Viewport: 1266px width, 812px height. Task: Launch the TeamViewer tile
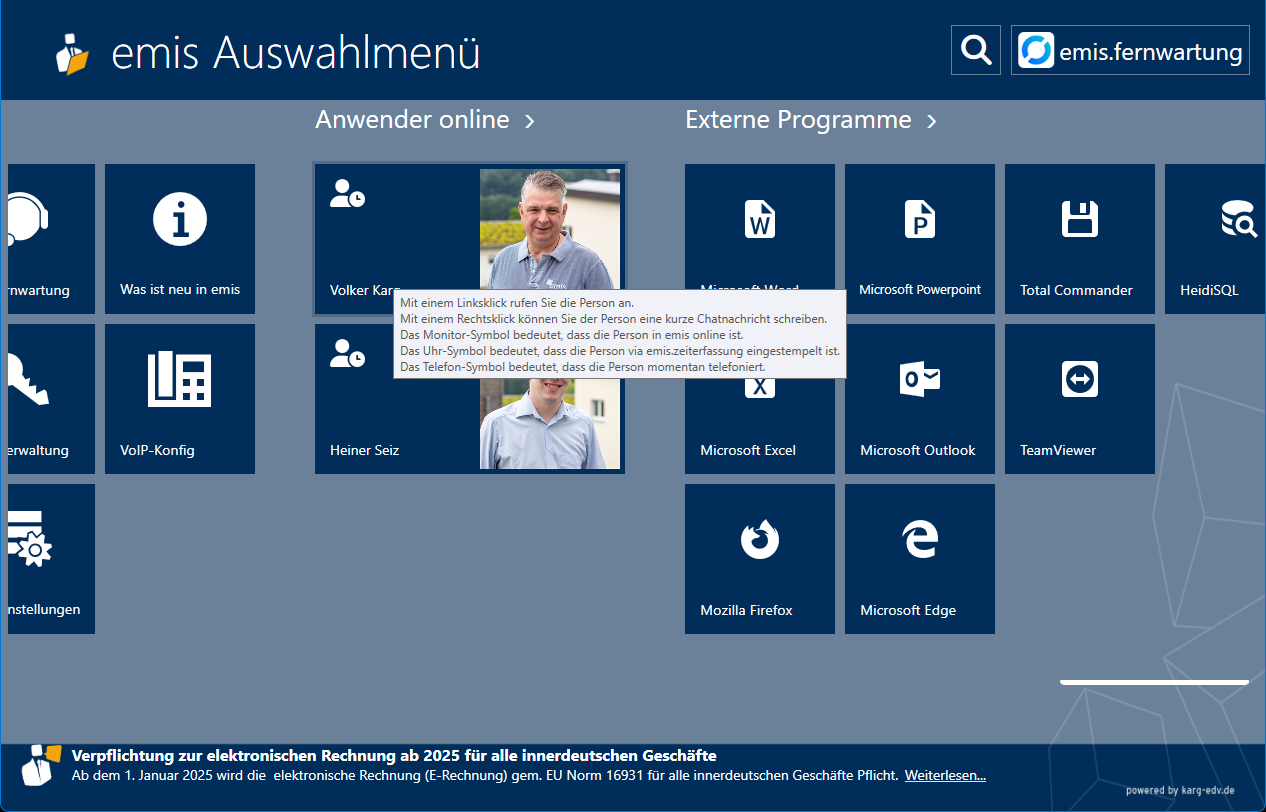pyautogui.click(x=1080, y=399)
